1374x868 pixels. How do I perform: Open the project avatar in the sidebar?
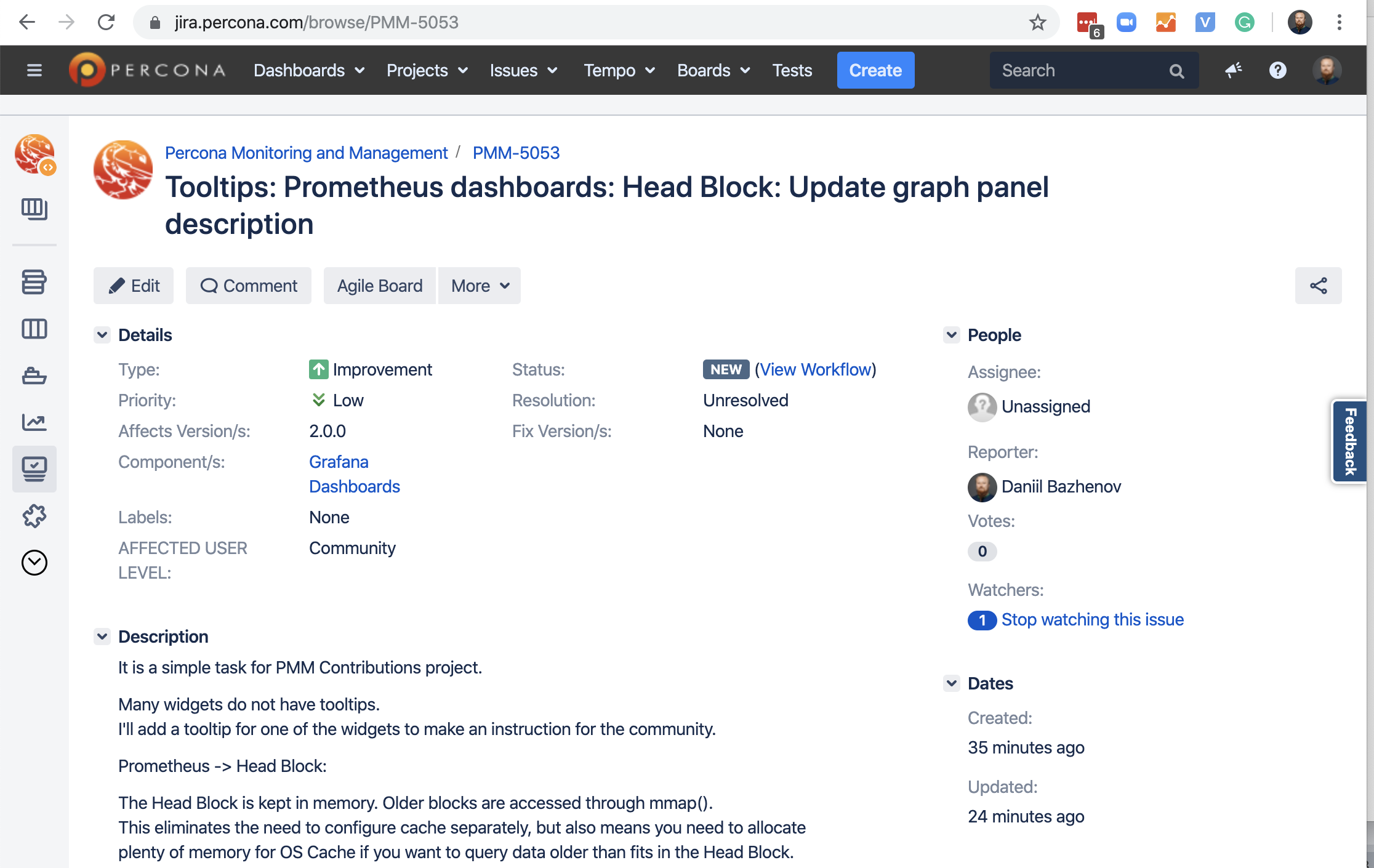point(35,155)
